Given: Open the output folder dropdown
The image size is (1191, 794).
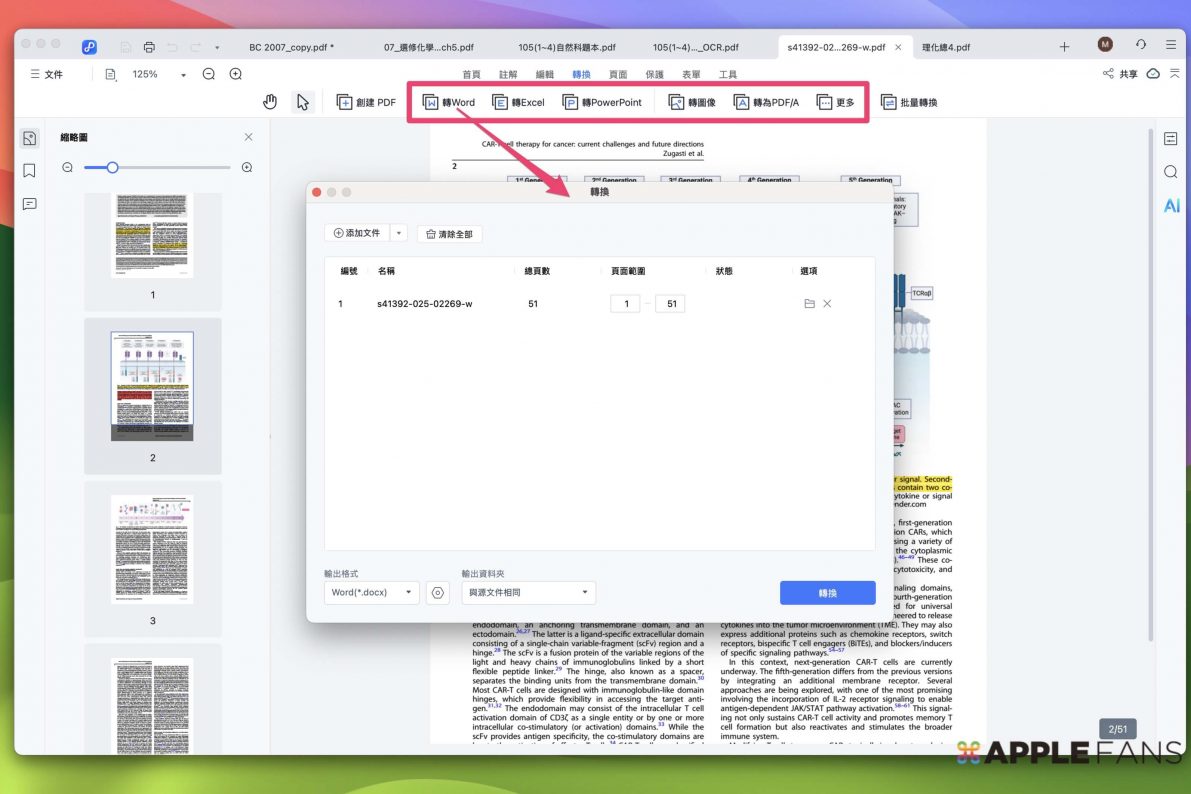Looking at the screenshot, I should pyautogui.click(x=528, y=593).
